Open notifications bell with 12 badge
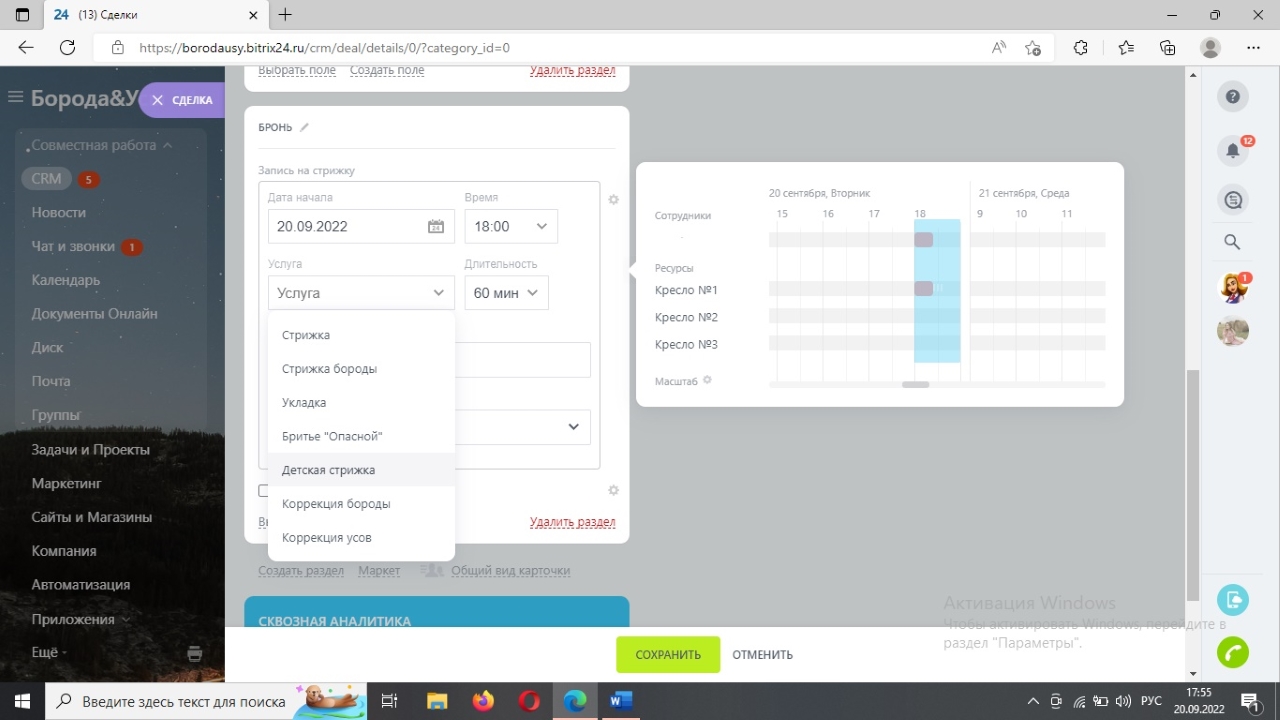 1233,150
